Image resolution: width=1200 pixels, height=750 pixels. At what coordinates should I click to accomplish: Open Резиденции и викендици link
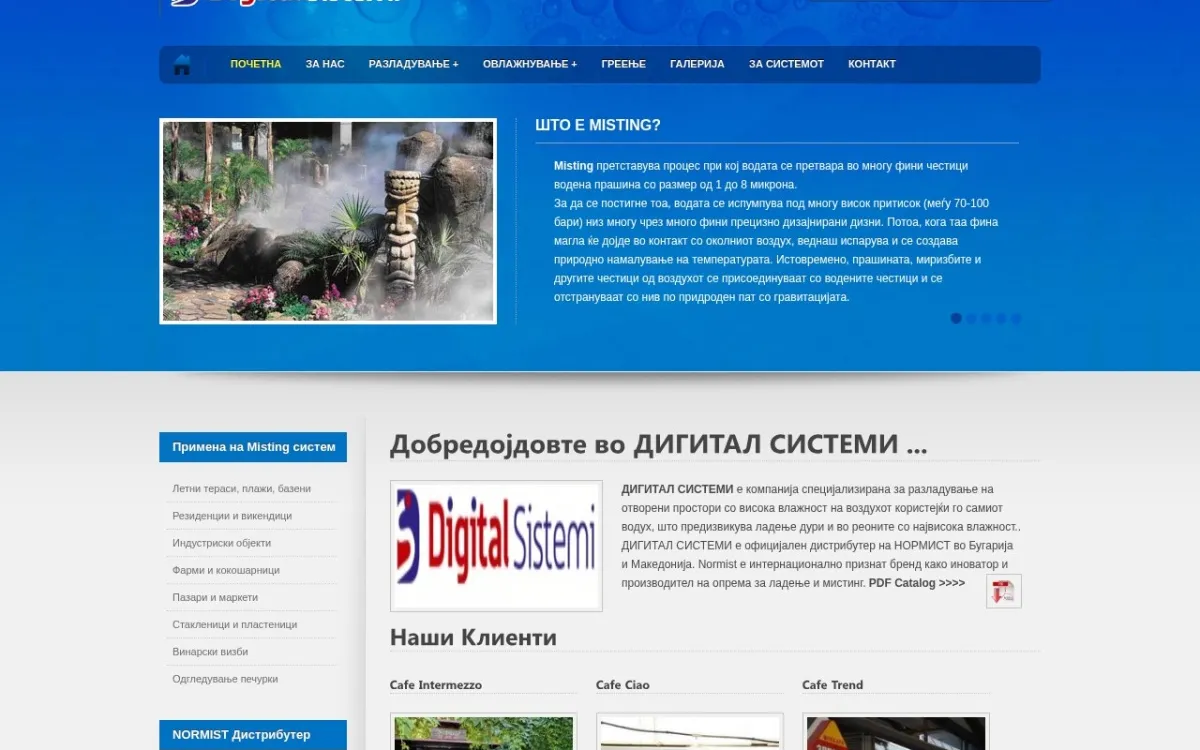point(232,516)
